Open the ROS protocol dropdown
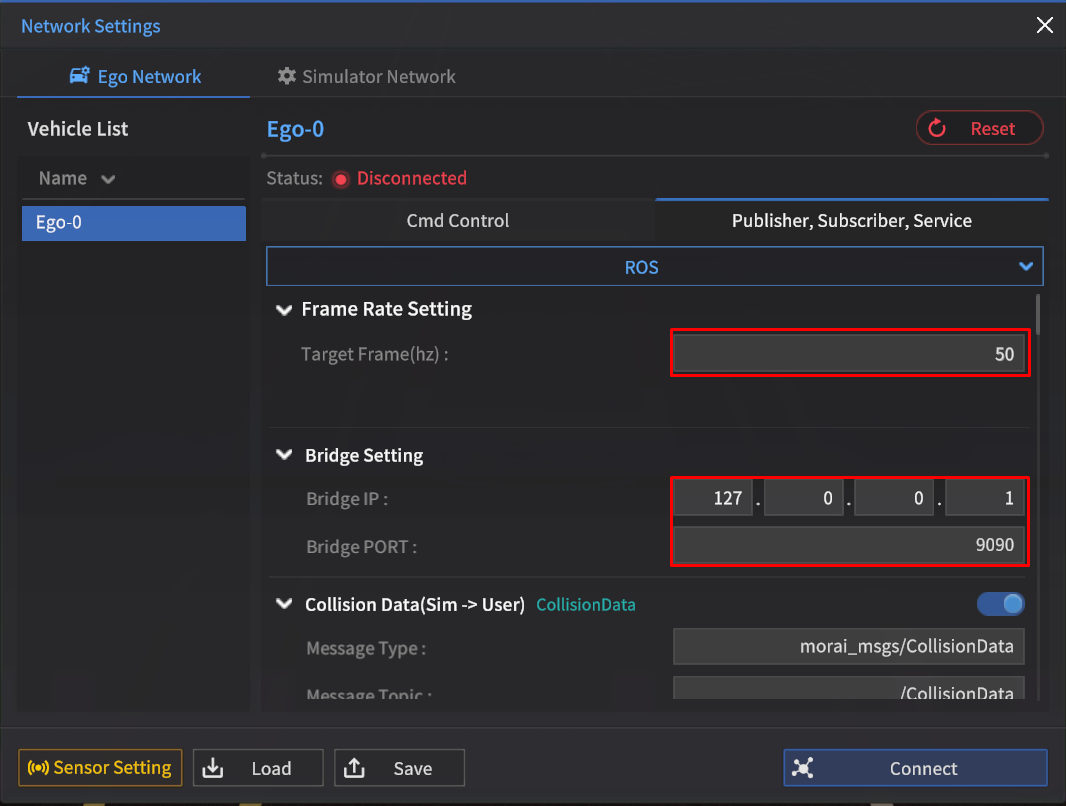 [x=654, y=267]
